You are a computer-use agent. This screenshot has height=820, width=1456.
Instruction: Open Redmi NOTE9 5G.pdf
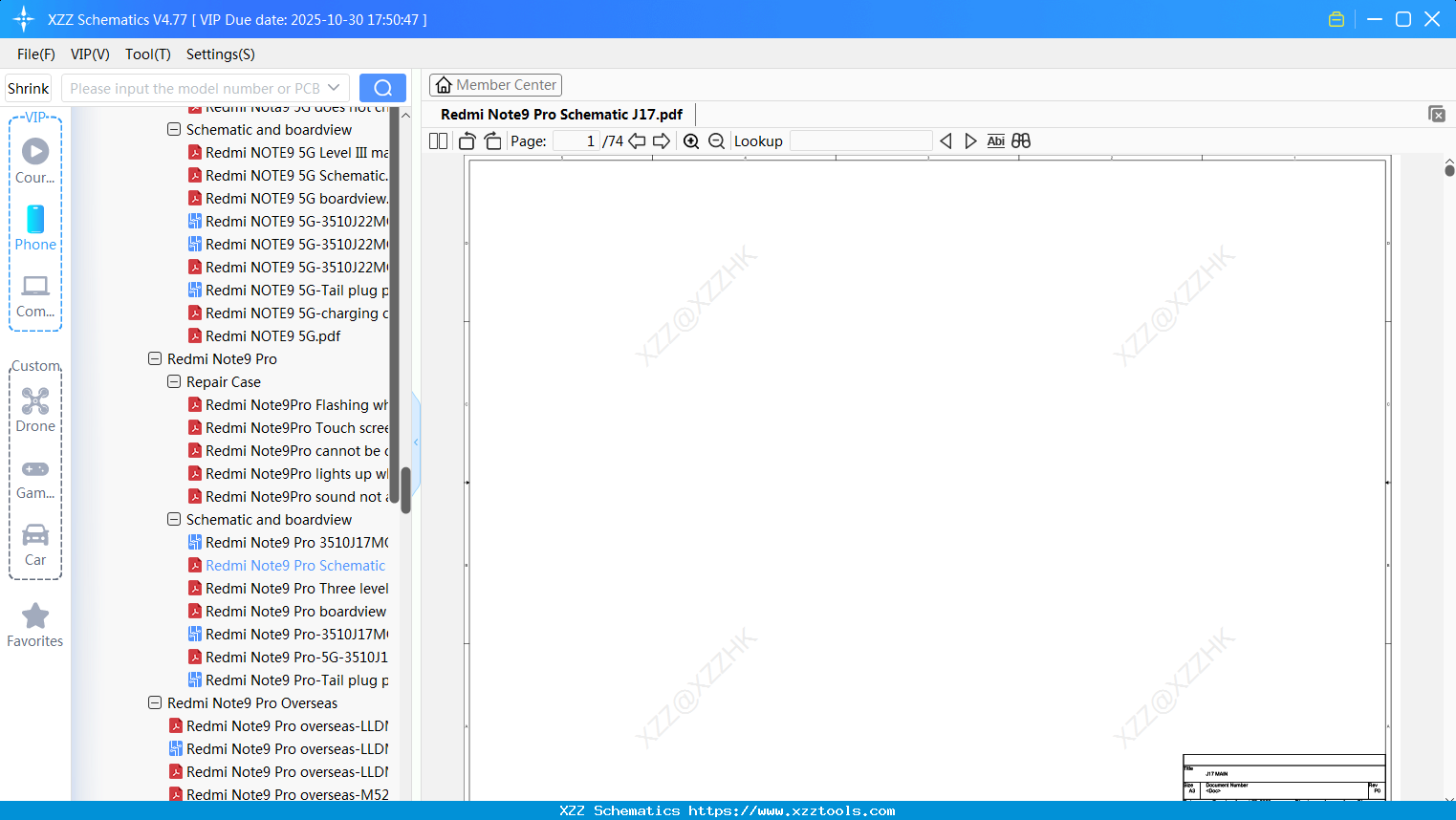265,336
